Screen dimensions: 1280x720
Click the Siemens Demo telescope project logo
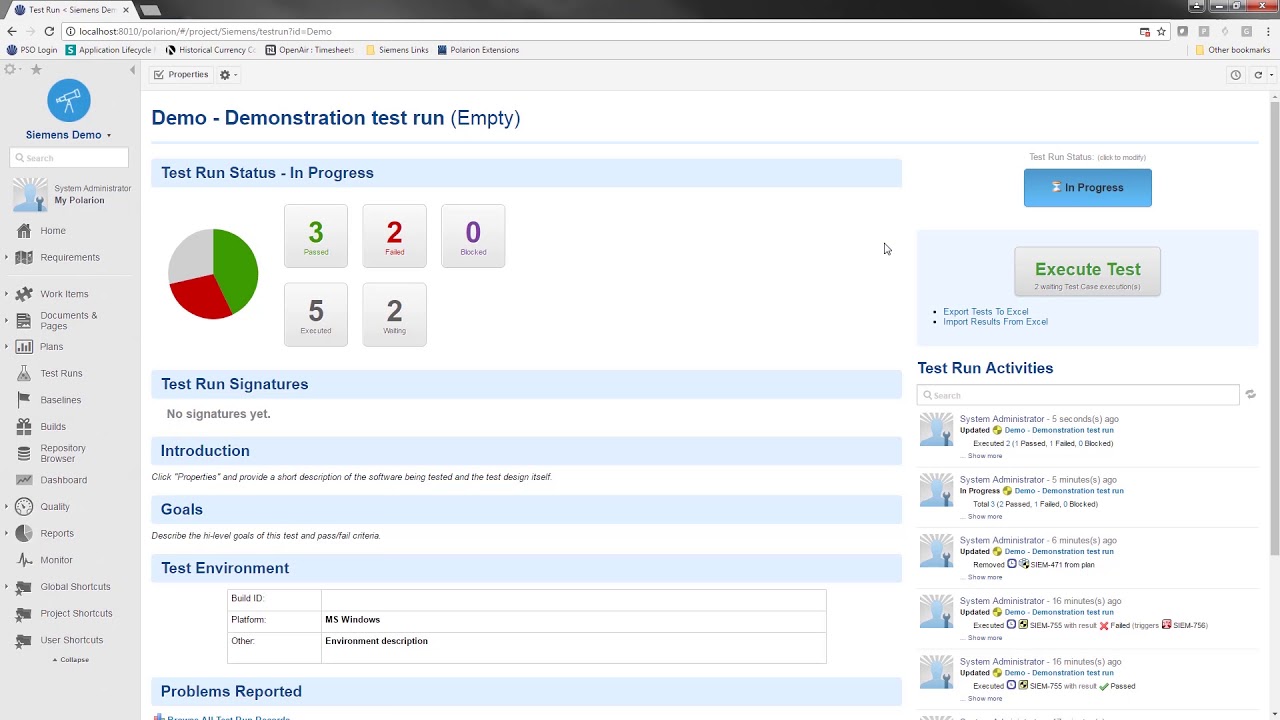click(x=69, y=100)
